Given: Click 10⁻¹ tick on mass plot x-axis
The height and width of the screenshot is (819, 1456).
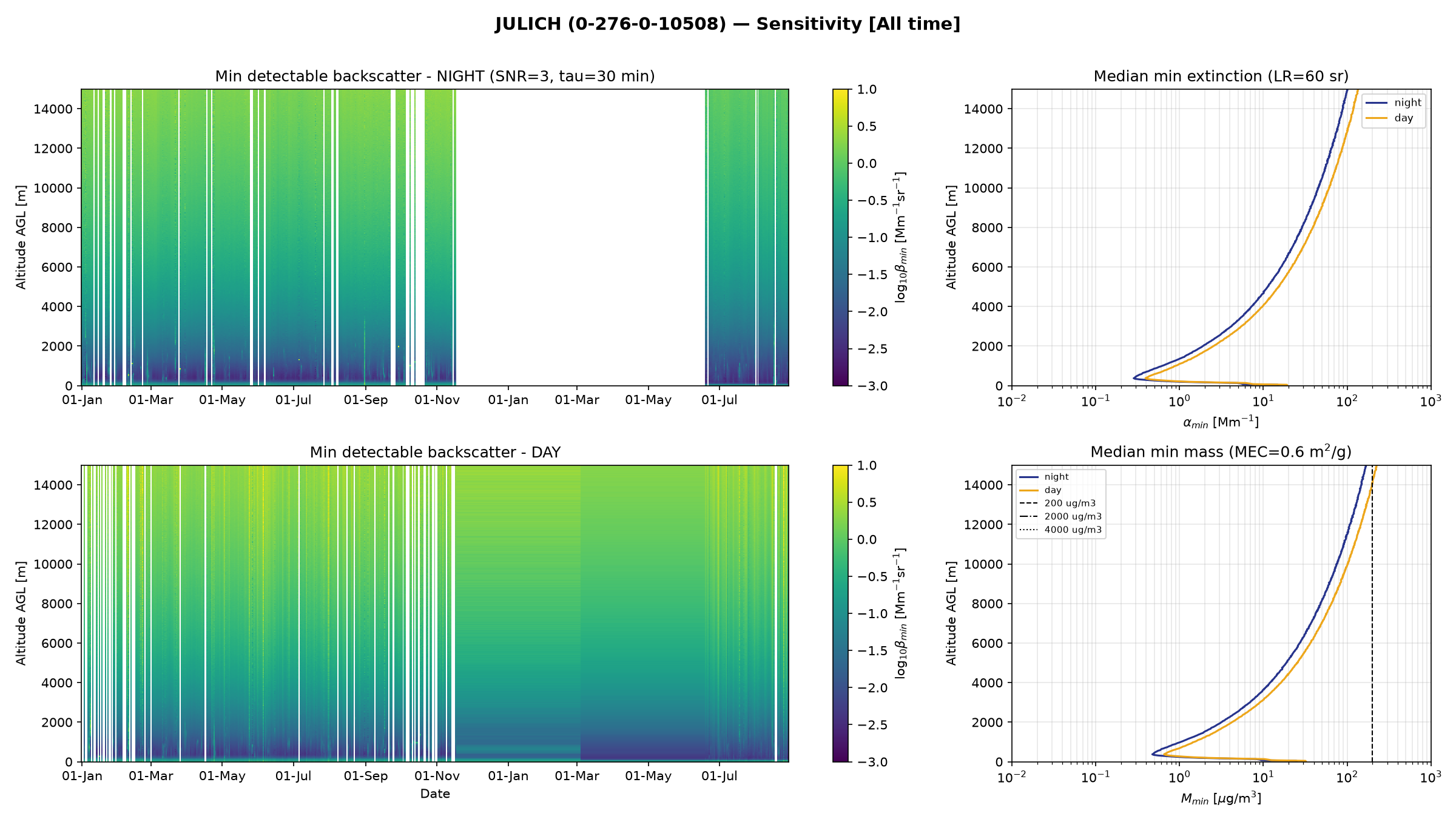Looking at the screenshot, I should [1095, 777].
